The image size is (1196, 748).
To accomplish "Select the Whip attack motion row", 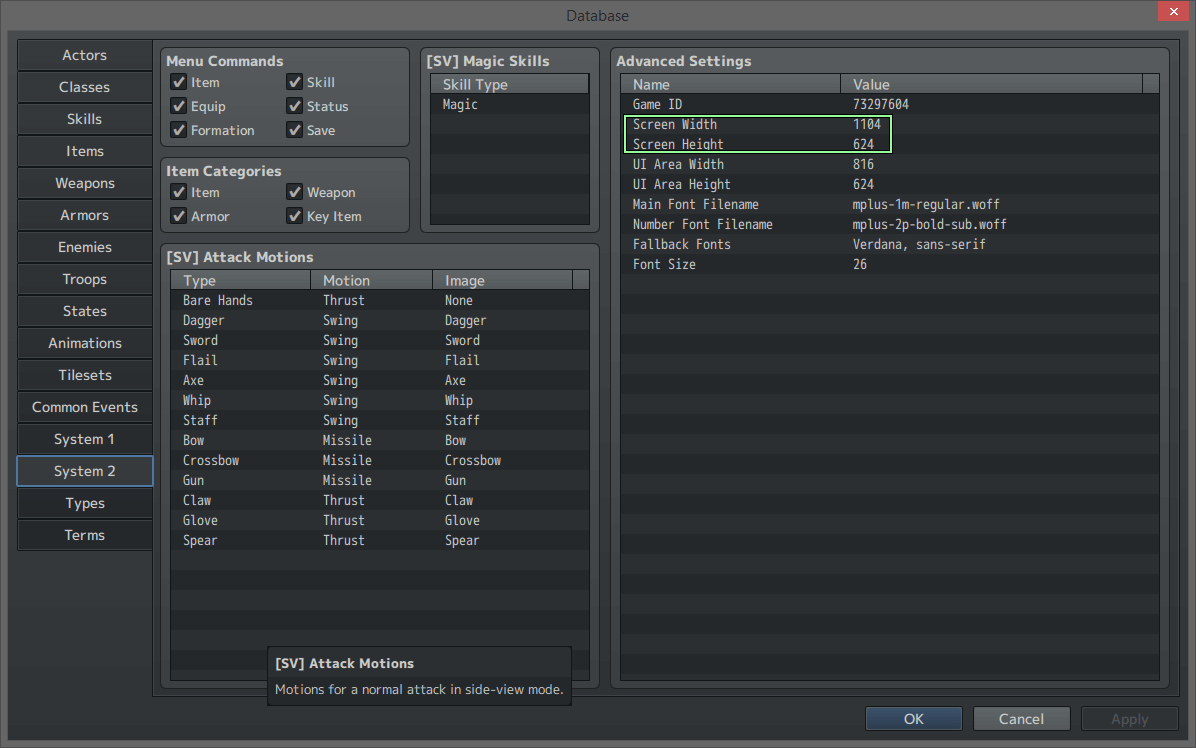I will point(380,400).
